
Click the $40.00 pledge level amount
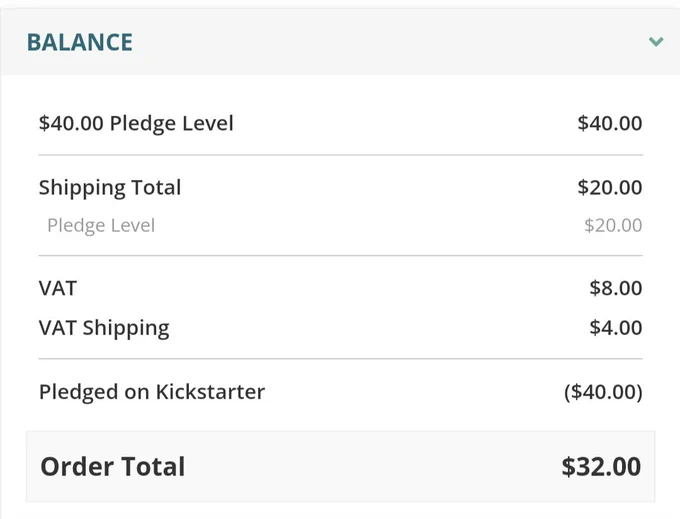pyautogui.click(x=610, y=123)
